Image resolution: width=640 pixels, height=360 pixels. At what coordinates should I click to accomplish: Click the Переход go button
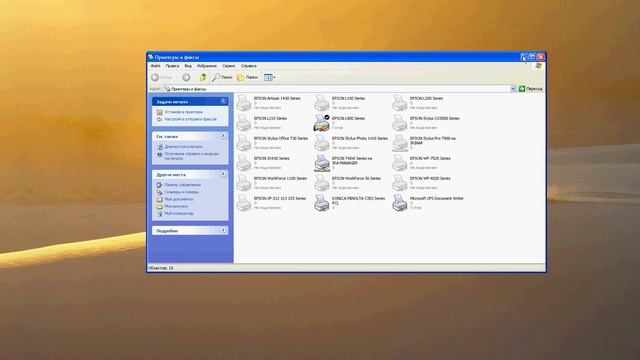(531, 89)
